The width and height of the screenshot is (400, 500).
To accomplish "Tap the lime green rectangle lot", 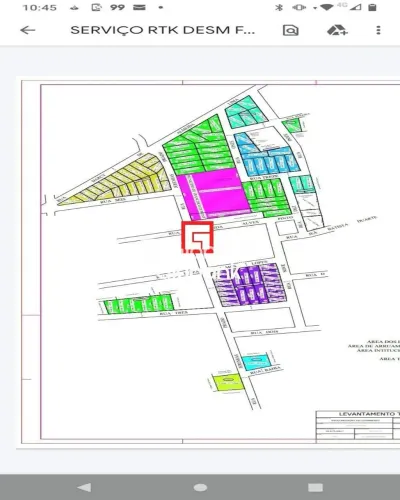I will (x=228, y=382).
